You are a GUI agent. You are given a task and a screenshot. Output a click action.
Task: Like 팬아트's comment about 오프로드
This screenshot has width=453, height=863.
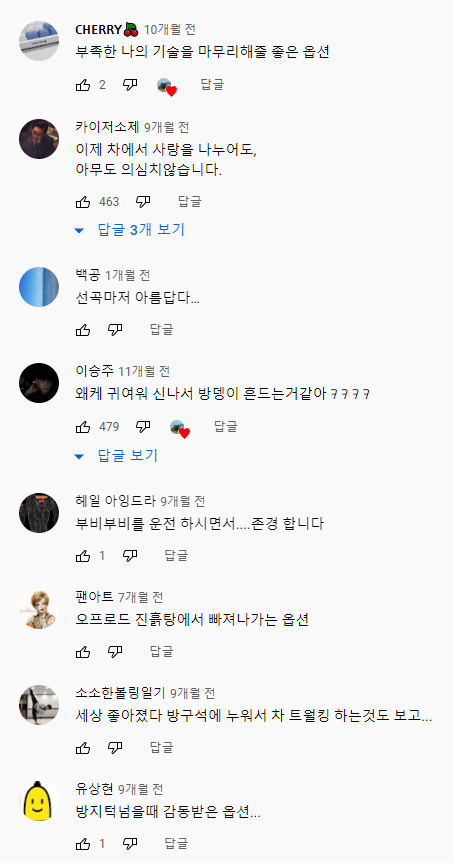click(x=83, y=652)
